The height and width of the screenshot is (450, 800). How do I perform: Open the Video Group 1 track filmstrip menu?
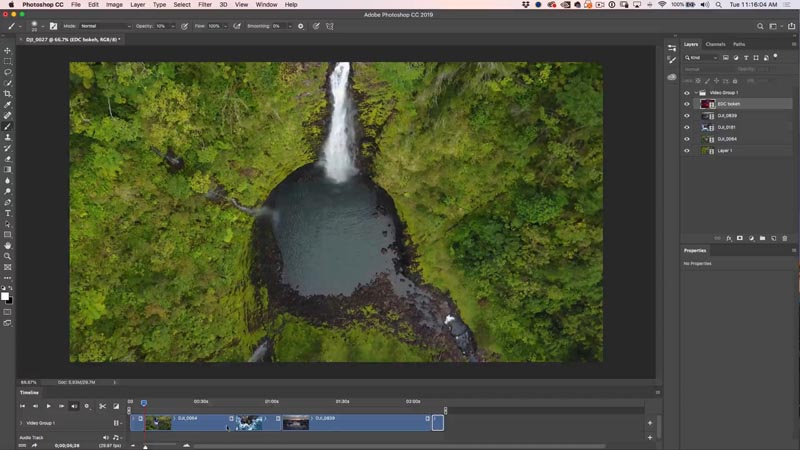click(x=117, y=423)
